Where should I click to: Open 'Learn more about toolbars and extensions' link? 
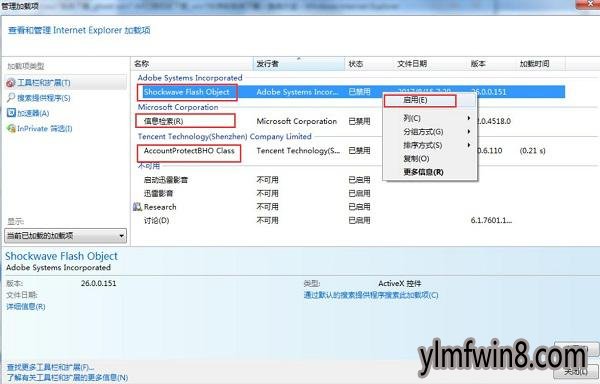67,377
